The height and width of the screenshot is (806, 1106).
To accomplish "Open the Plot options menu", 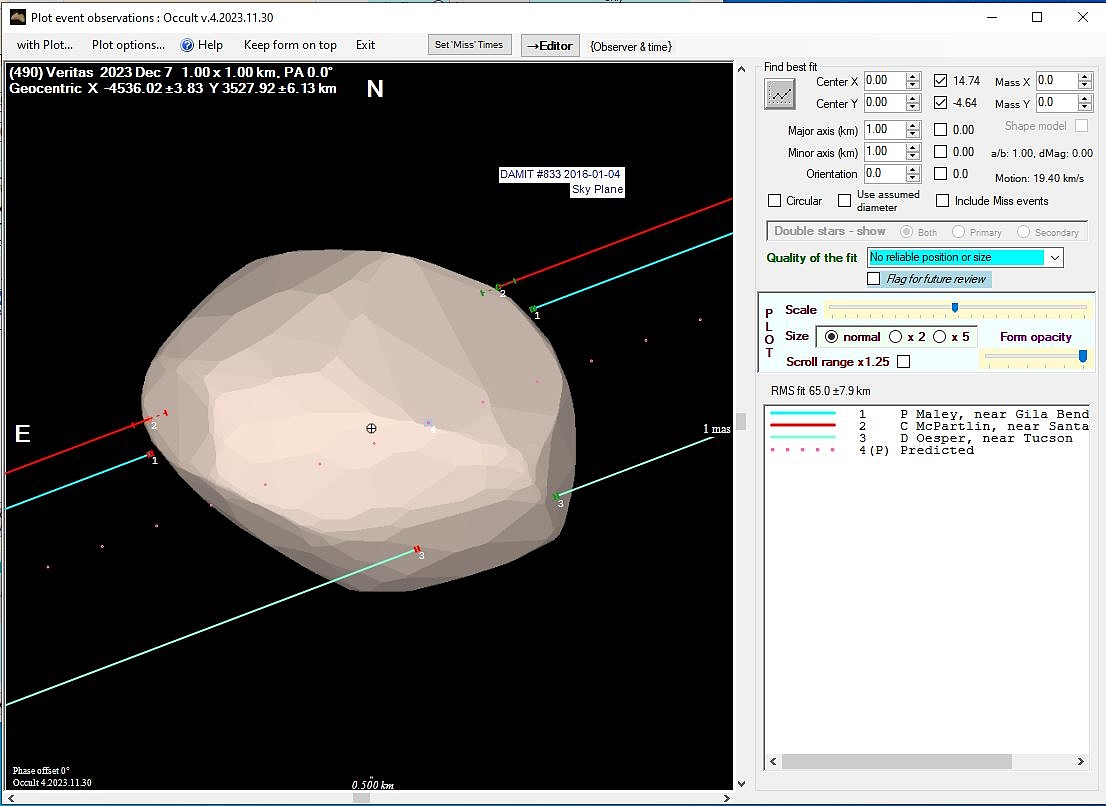I will [128, 45].
